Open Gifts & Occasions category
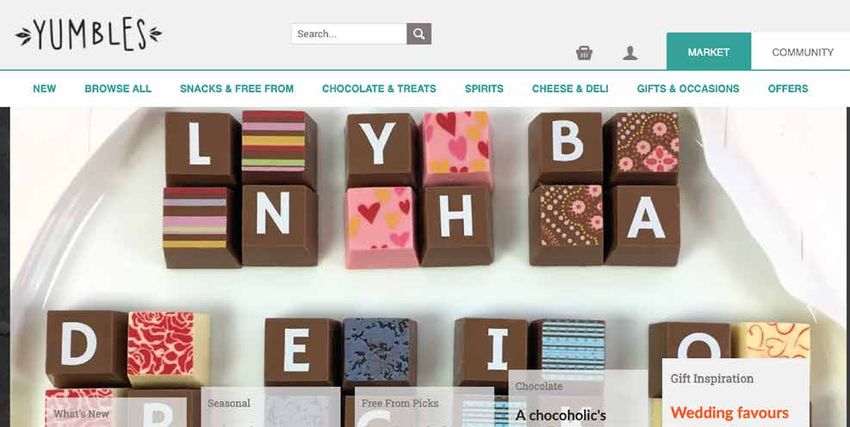The width and height of the screenshot is (850, 427). pyautogui.click(x=688, y=89)
